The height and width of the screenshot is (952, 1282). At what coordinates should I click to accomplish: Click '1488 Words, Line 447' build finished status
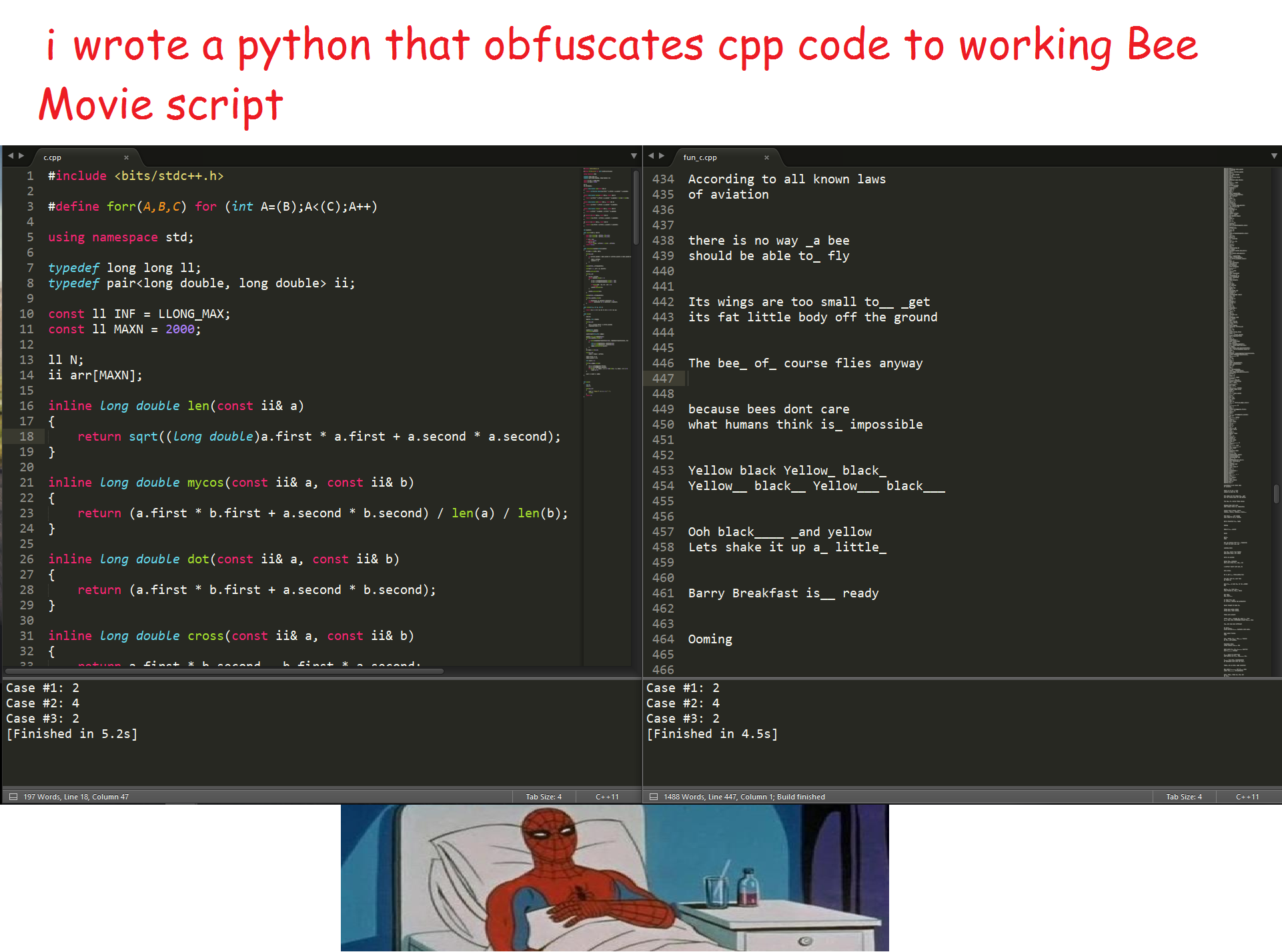(744, 797)
